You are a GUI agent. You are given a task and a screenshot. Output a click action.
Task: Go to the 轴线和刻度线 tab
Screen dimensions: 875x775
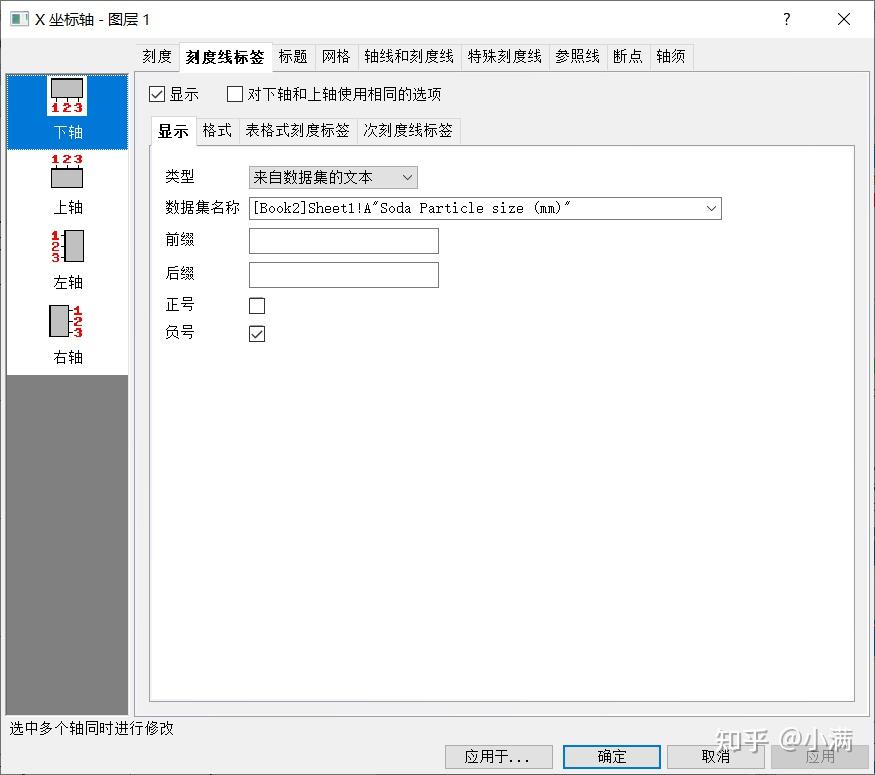[409, 56]
